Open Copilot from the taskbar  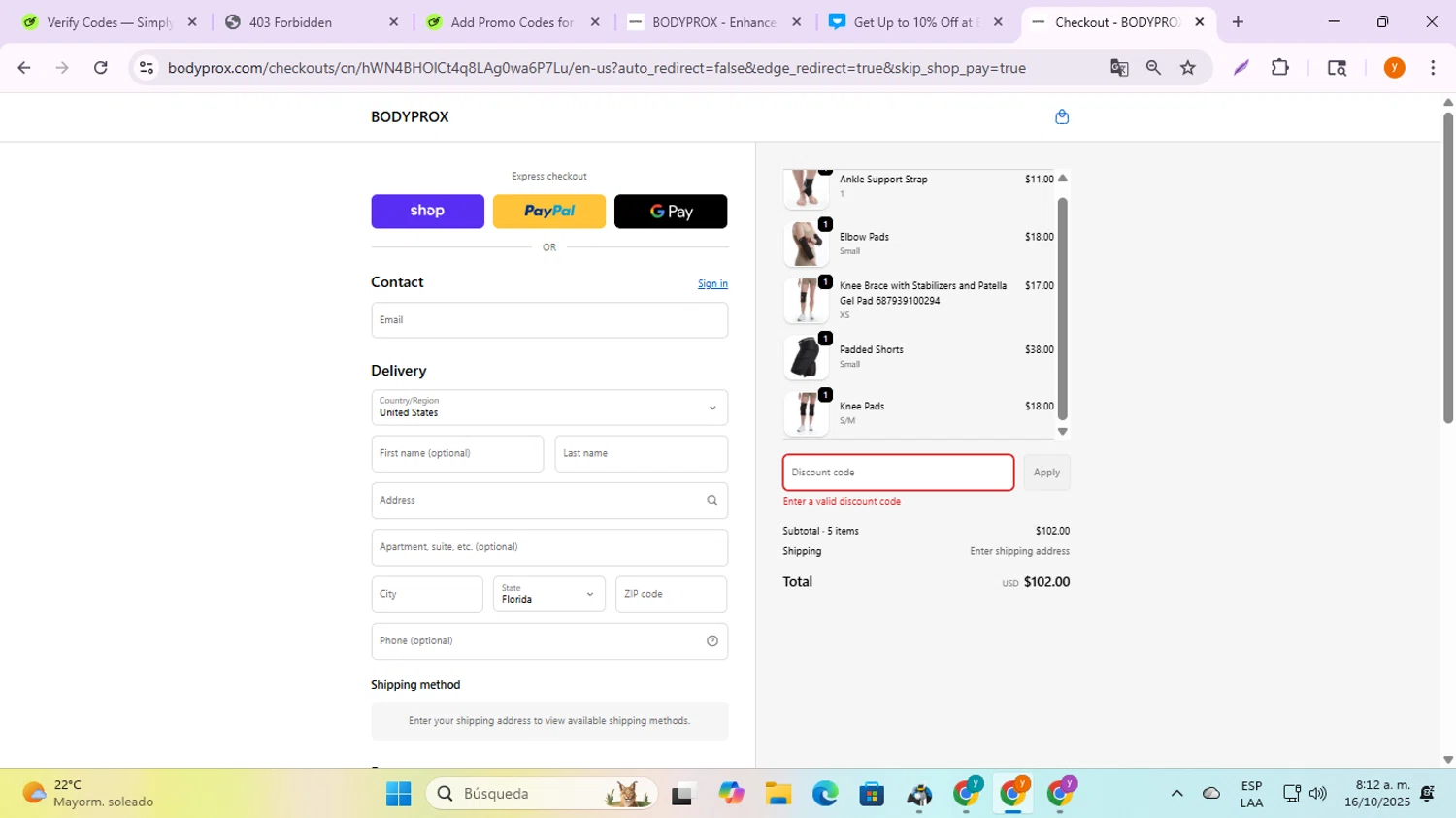tap(731, 794)
